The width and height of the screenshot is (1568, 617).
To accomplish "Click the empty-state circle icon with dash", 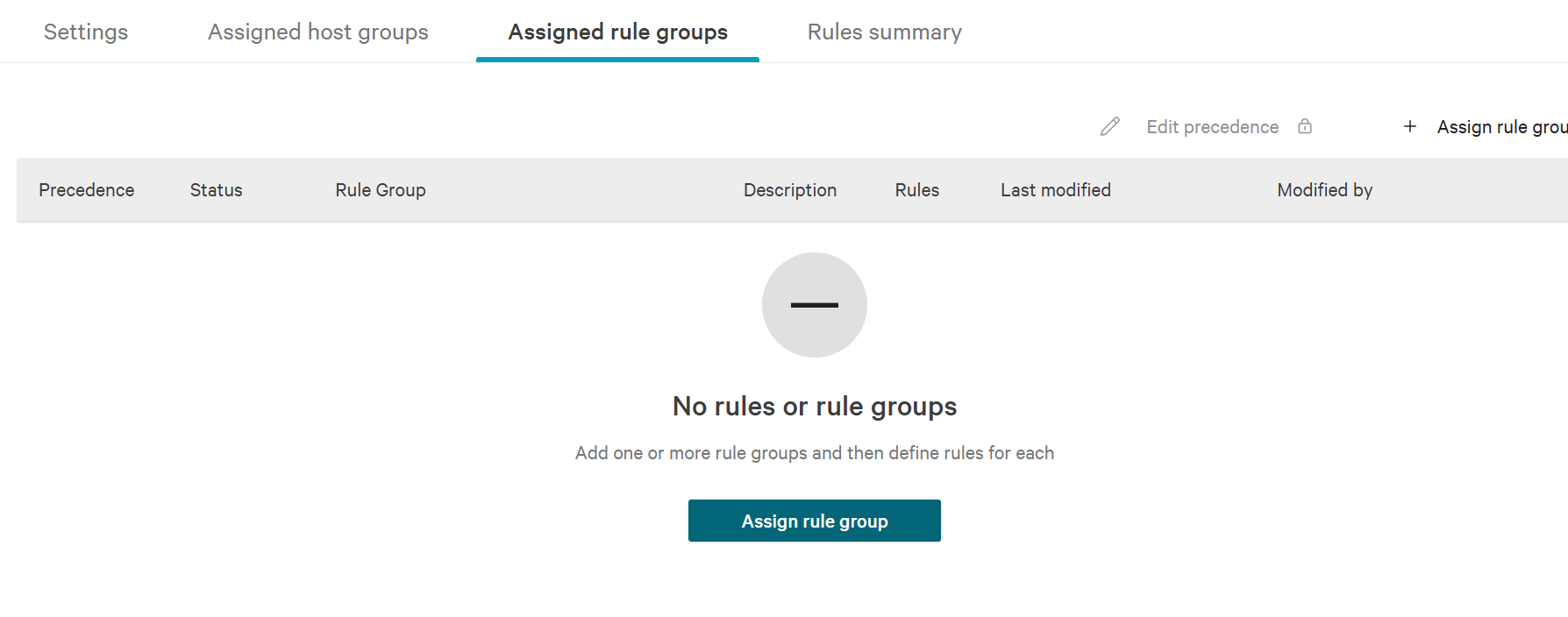I will 814,304.
